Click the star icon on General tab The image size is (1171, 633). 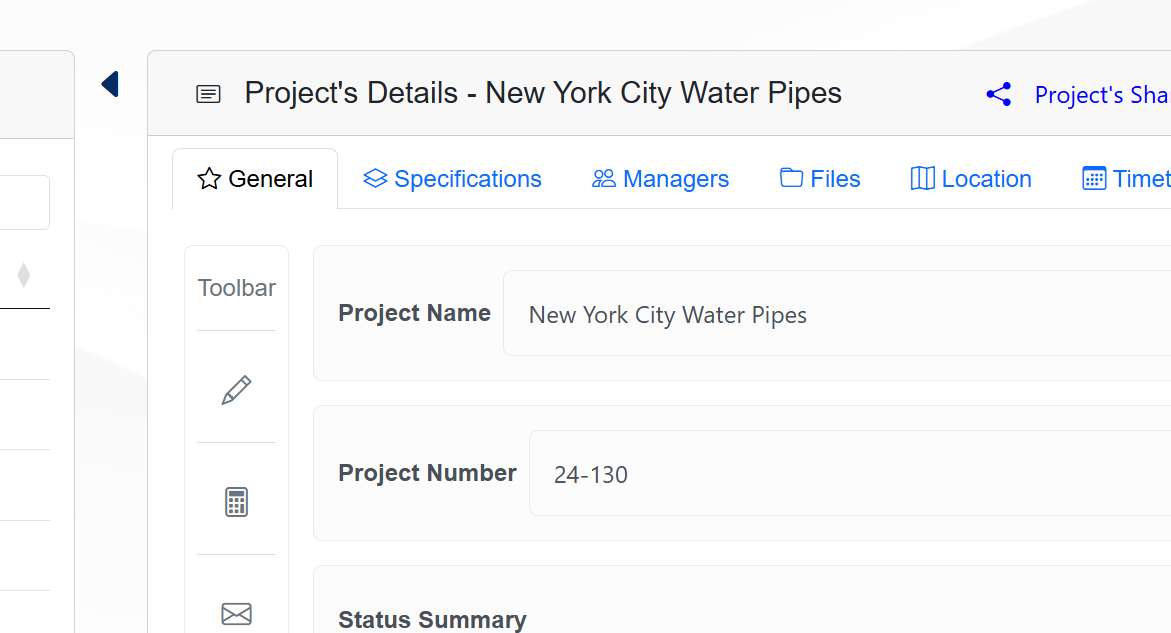click(x=209, y=179)
